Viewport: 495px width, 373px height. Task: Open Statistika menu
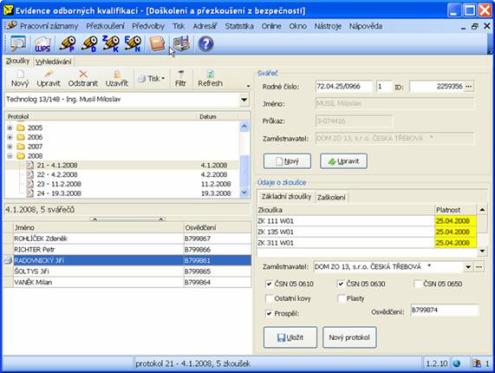[239, 26]
